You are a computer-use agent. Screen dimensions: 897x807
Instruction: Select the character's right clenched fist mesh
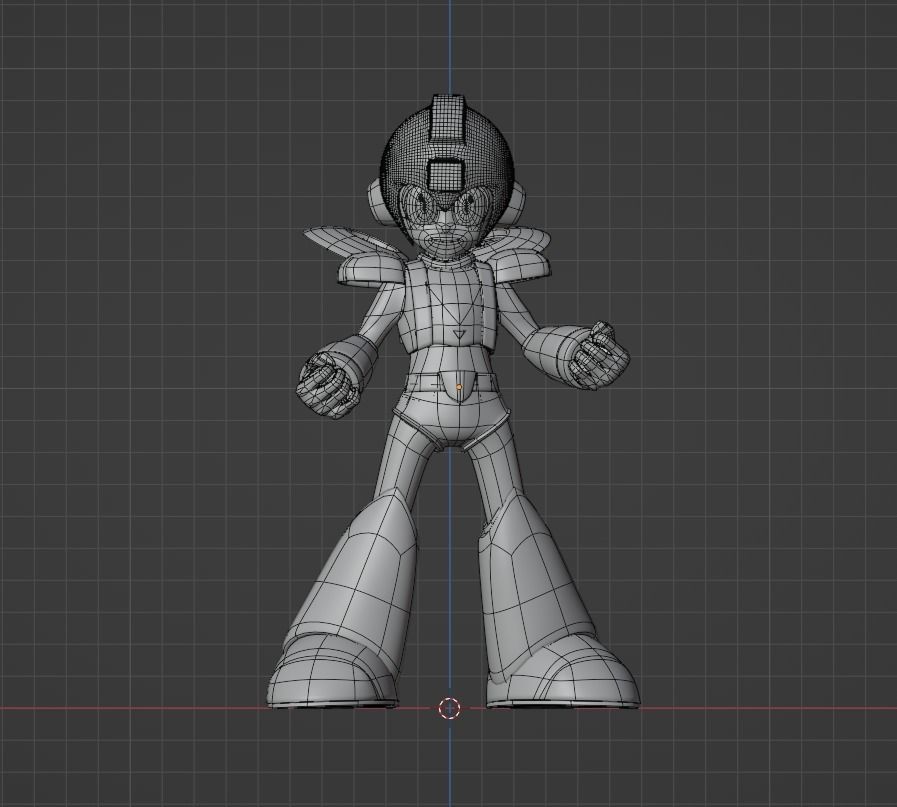pyautogui.click(x=327, y=384)
